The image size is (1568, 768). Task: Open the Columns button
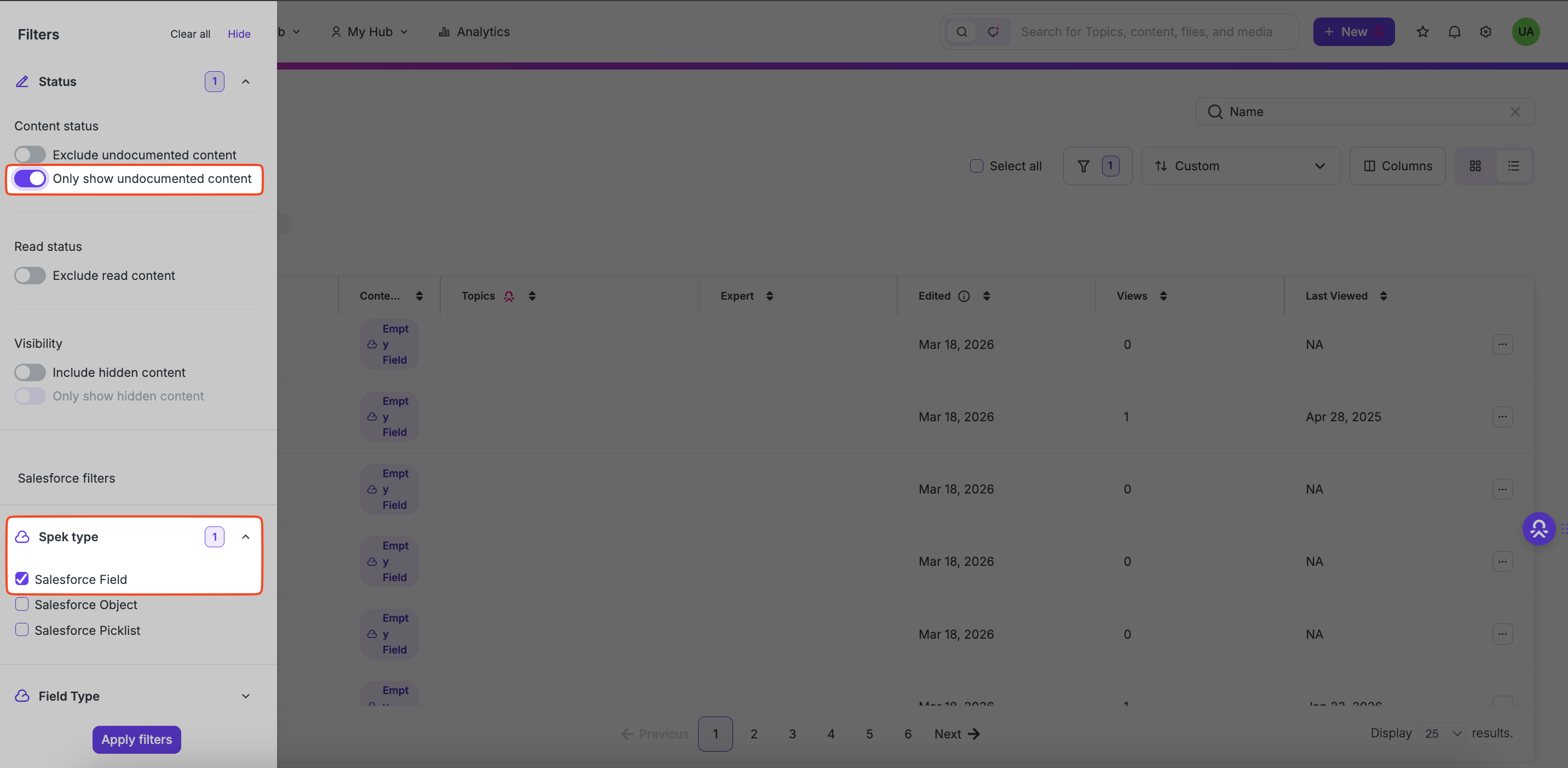coord(1398,165)
